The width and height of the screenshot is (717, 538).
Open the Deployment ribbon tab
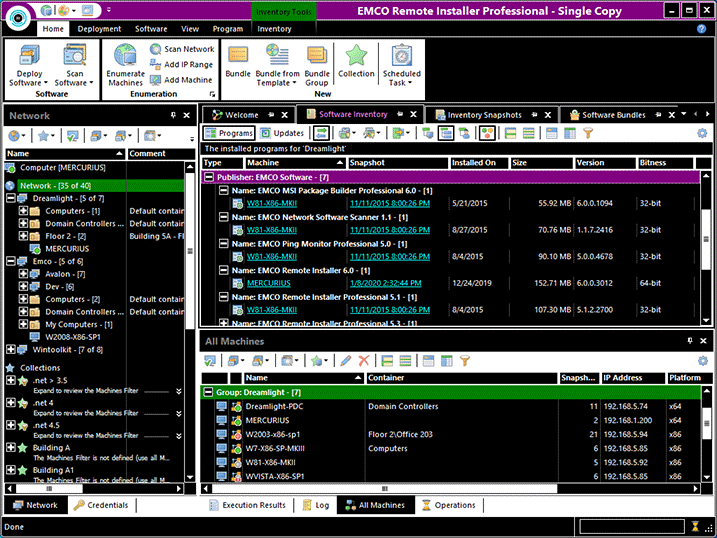pyautogui.click(x=99, y=29)
